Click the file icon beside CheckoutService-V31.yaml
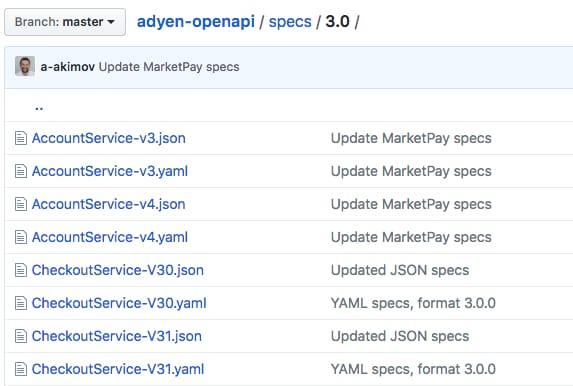 click(x=21, y=369)
